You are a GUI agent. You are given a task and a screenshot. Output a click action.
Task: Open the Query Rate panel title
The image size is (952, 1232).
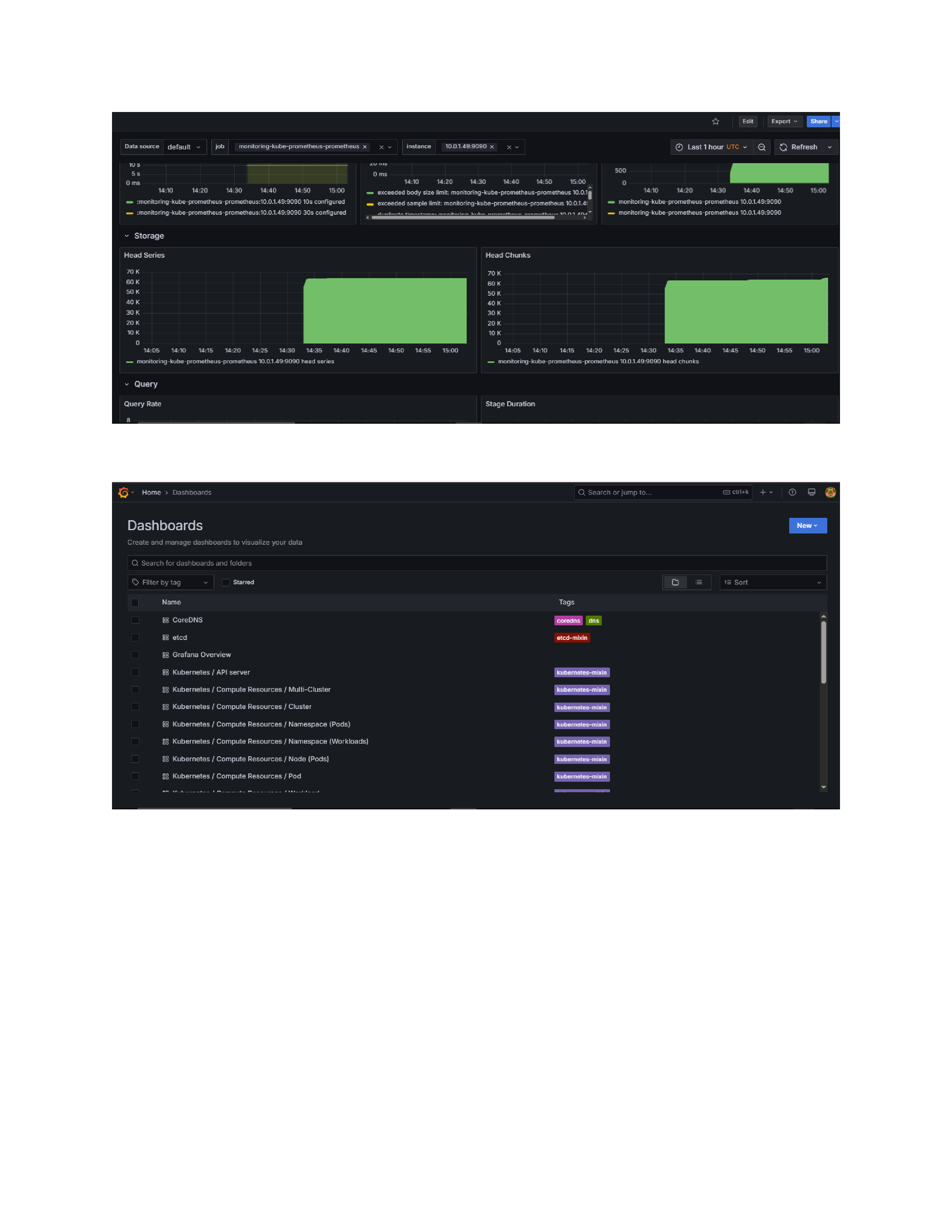[143, 404]
